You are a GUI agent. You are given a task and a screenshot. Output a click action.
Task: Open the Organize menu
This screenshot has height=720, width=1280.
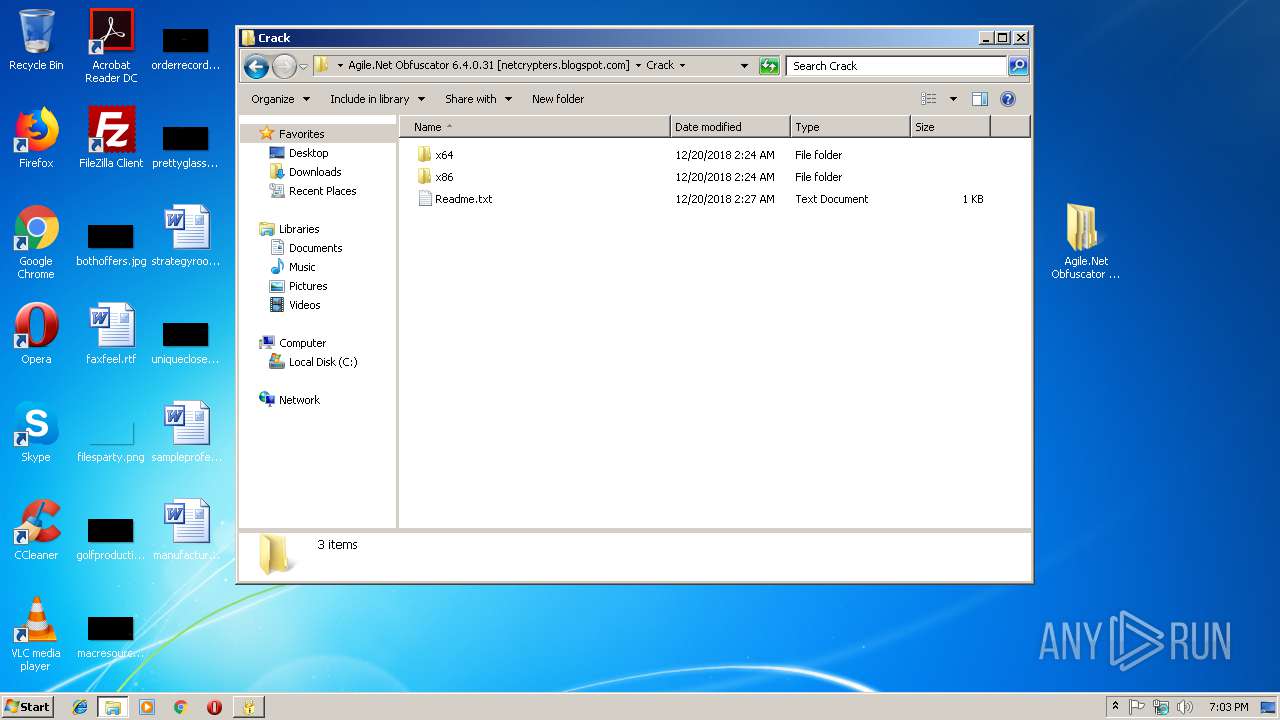pos(280,99)
